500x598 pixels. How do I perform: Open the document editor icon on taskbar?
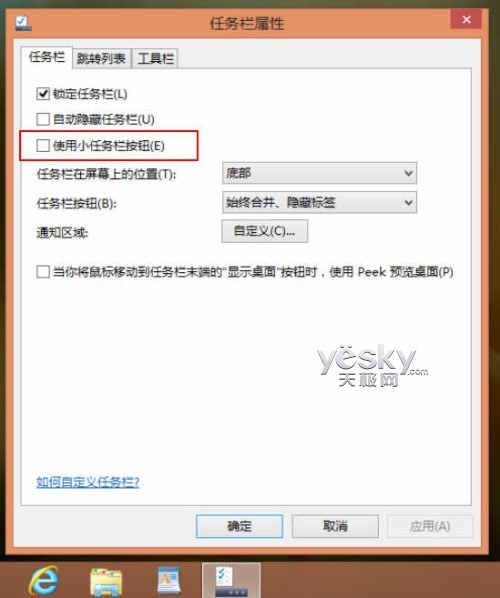[x=169, y=580]
